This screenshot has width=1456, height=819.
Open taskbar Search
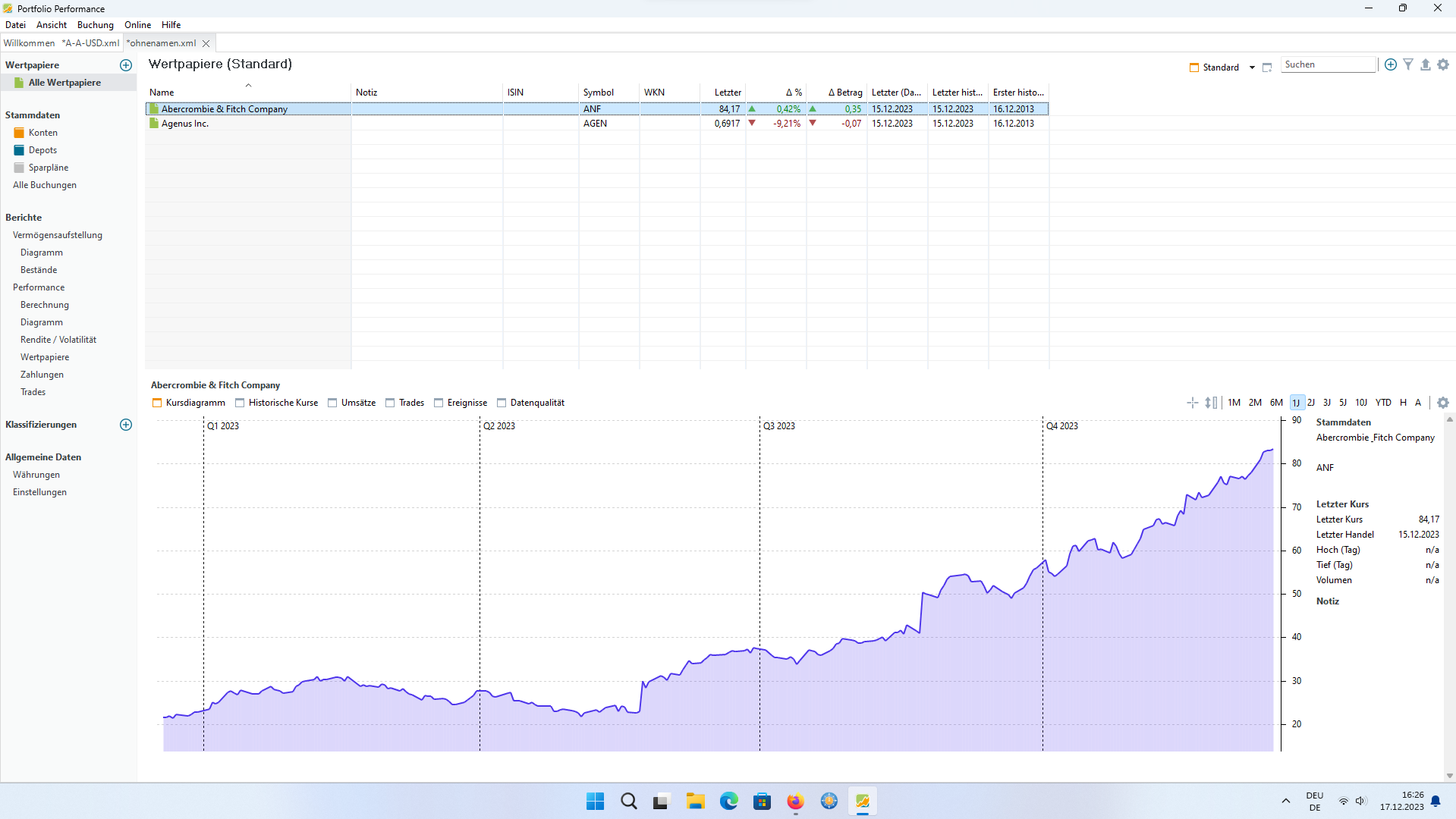click(x=628, y=801)
